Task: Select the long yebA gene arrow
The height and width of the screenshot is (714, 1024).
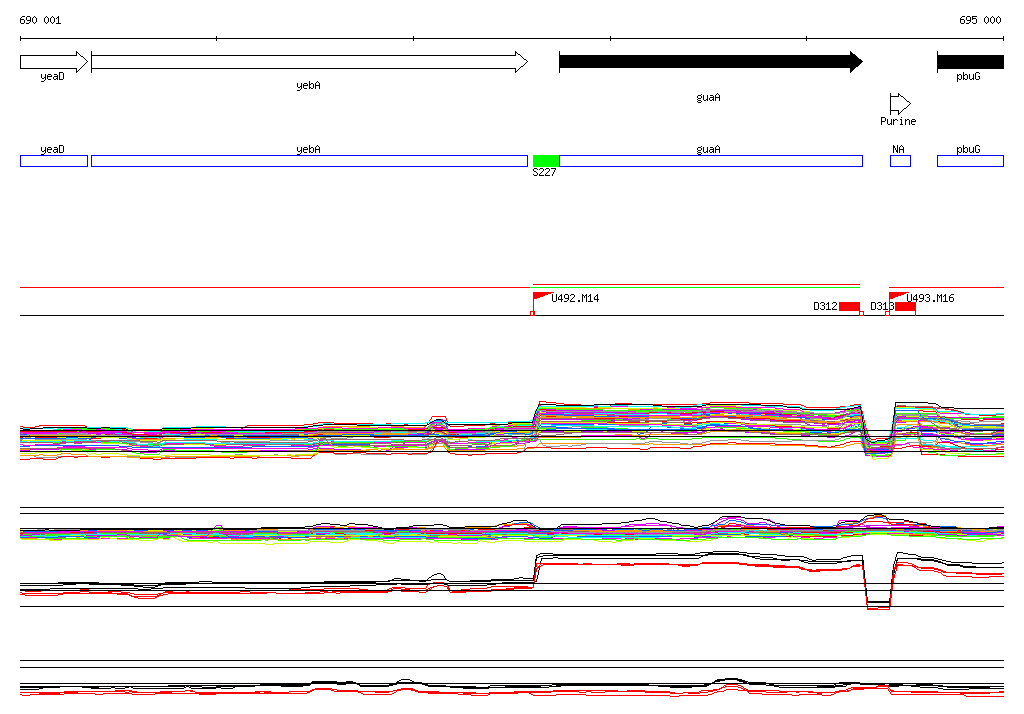Action: tap(310, 62)
